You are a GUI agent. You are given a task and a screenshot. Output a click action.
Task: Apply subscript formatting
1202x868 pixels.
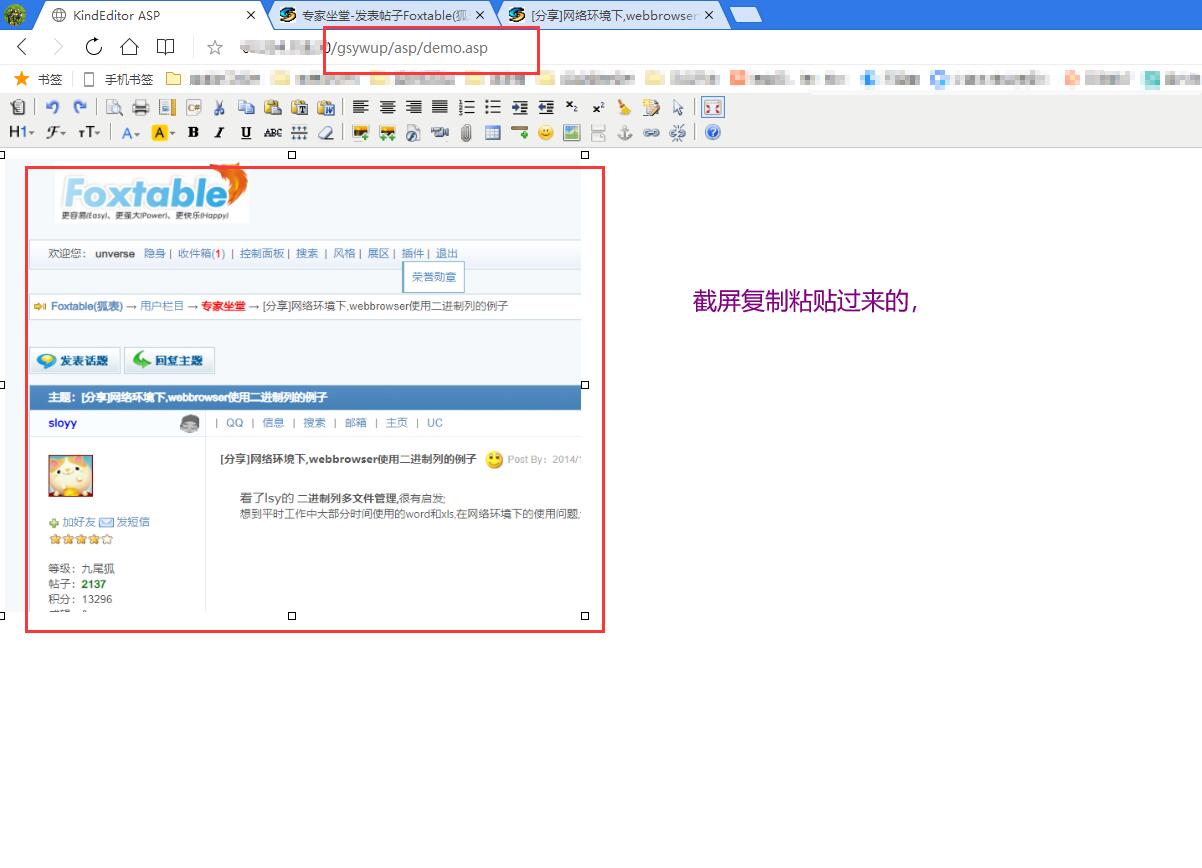(x=571, y=107)
